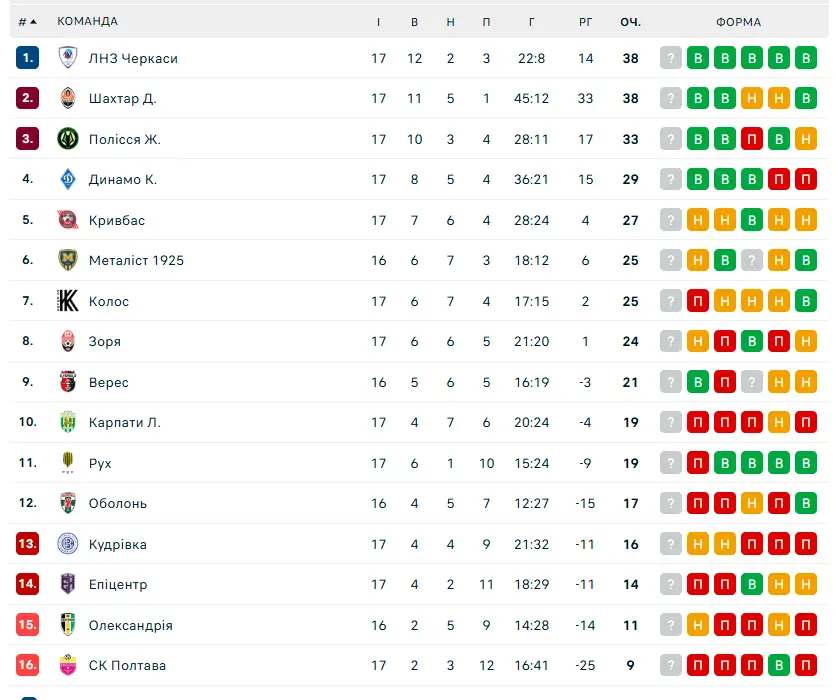
Task: Click the Рух team crest icon
Action: (x=68, y=463)
